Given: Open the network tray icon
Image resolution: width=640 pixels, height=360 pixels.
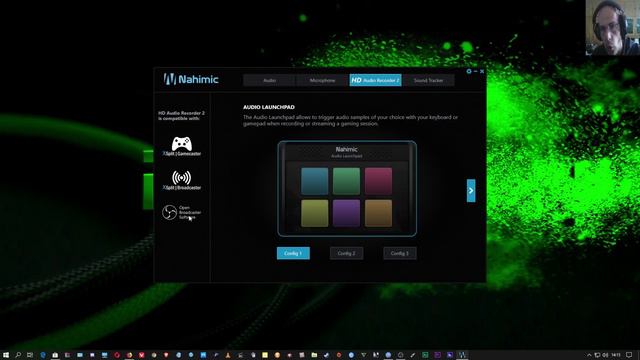Looking at the screenshot, I should click(597, 355).
